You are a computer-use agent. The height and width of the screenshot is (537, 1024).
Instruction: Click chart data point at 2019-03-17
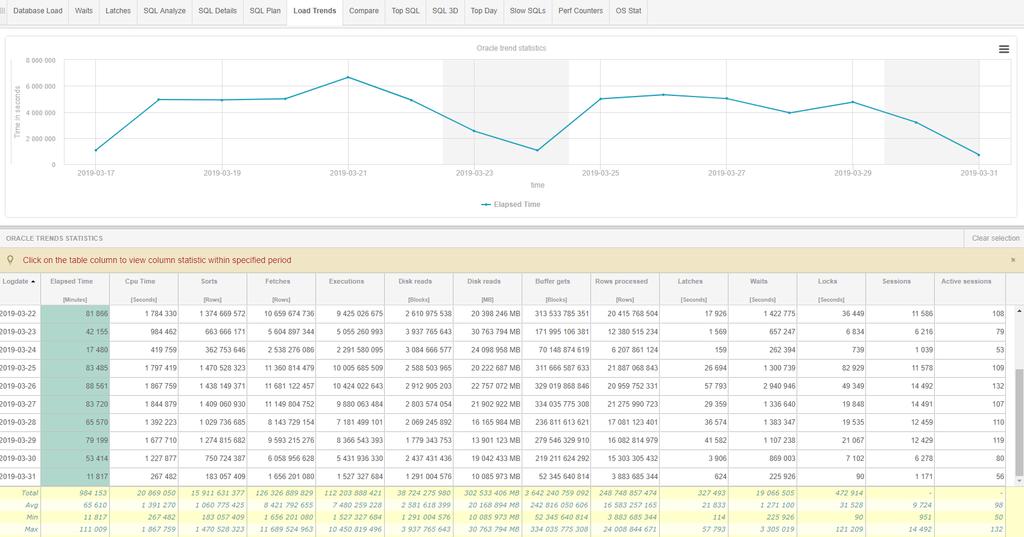96,150
